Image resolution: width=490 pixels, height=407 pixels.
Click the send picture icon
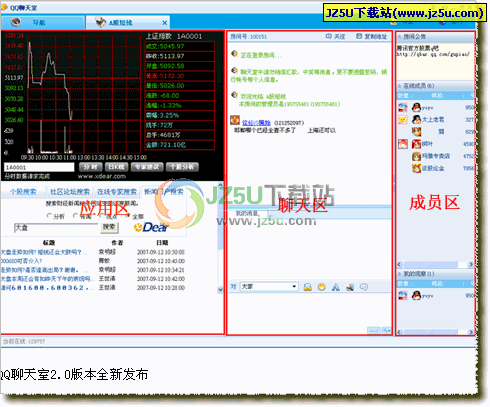[x=350, y=287]
